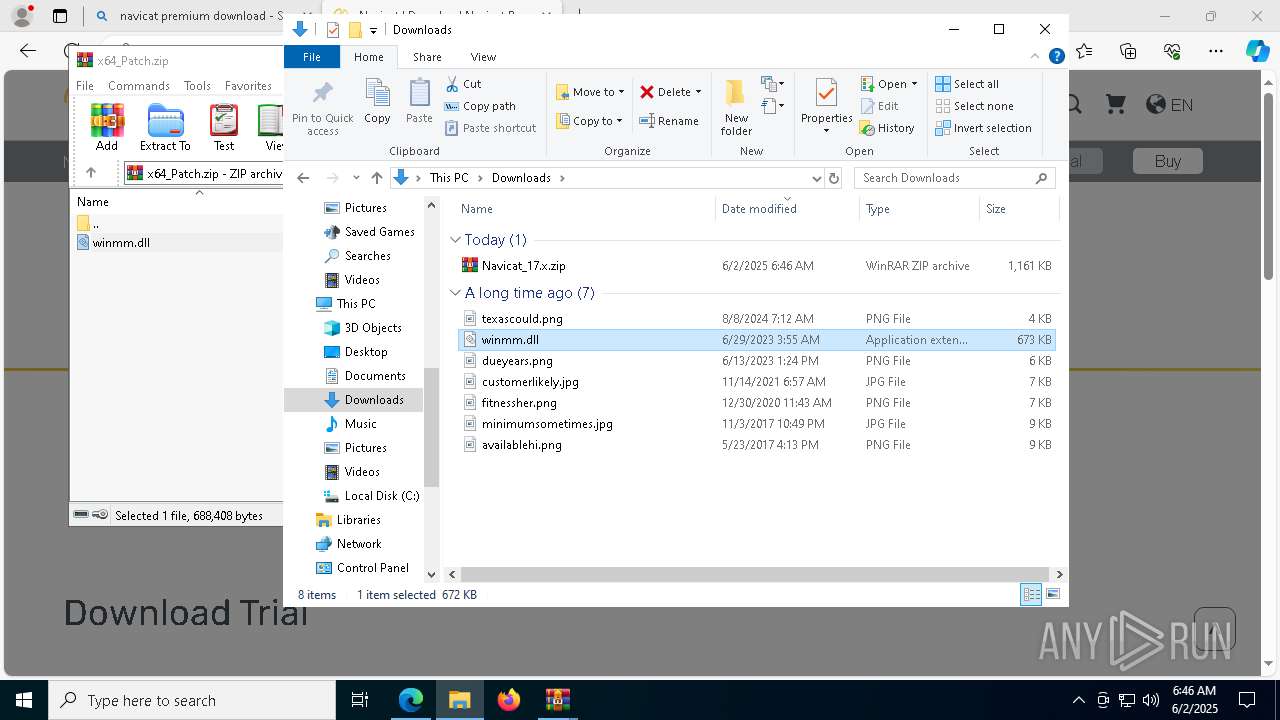Click navigation pane vertical scrollbar
Screen dimensions: 1280x720
tap(432, 428)
